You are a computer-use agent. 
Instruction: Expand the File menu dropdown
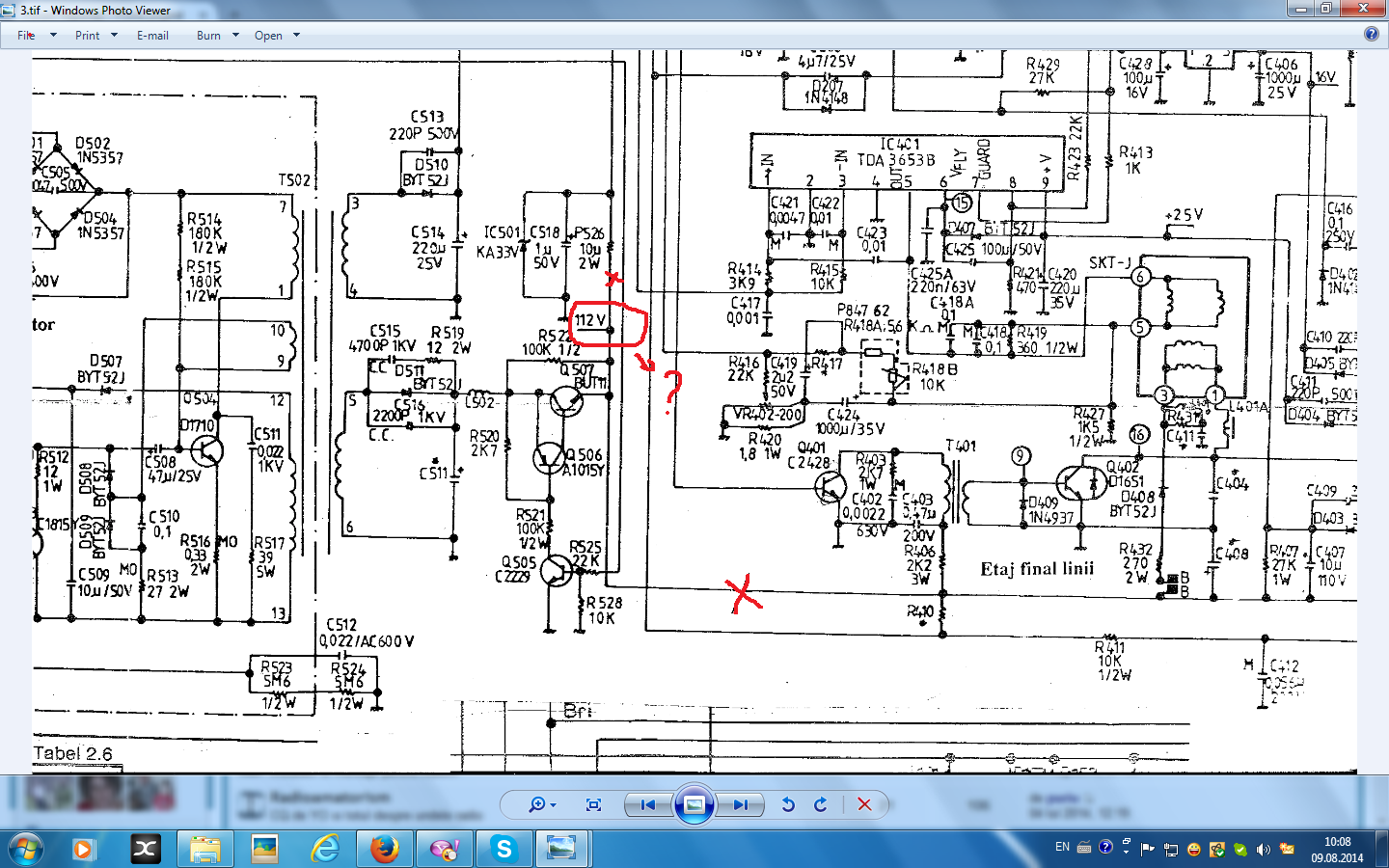point(37,36)
